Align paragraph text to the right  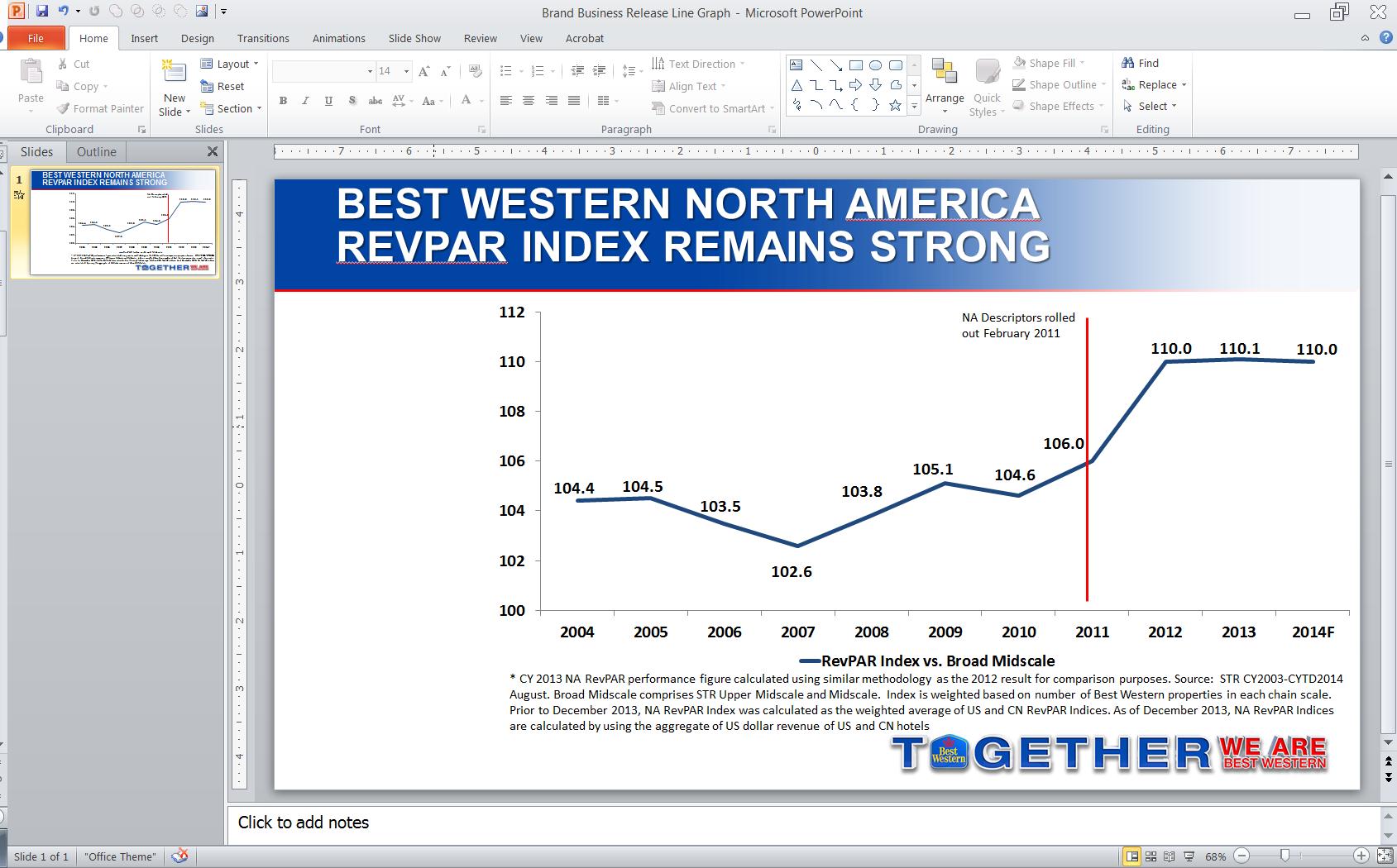(552, 101)
